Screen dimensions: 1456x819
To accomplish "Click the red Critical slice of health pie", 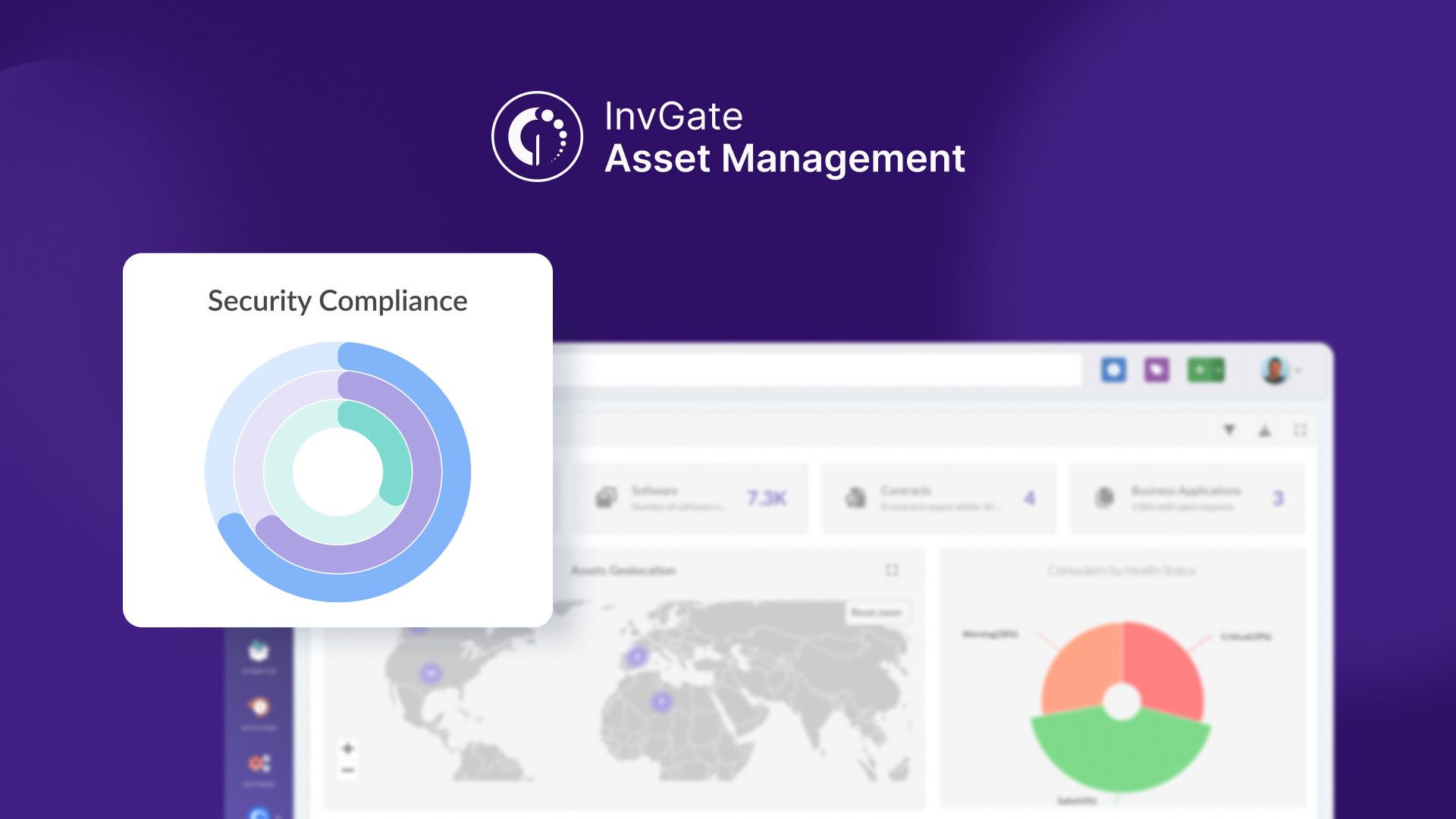I will (1164, 671).
